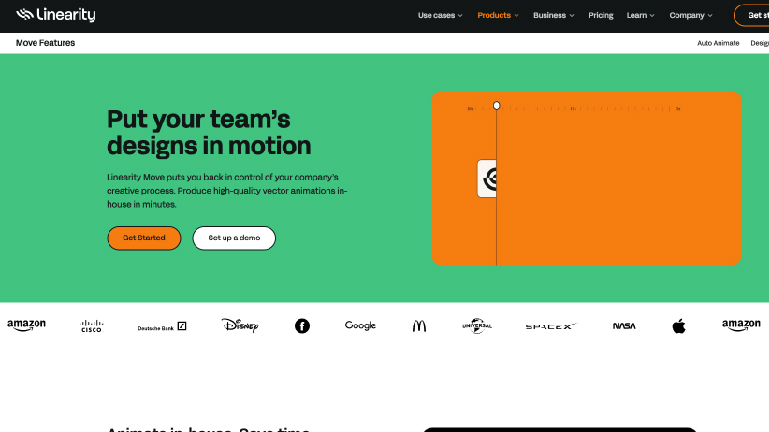Open the Pricing page
This screenshot has width=769, height=432.
[x=601, y=15]
